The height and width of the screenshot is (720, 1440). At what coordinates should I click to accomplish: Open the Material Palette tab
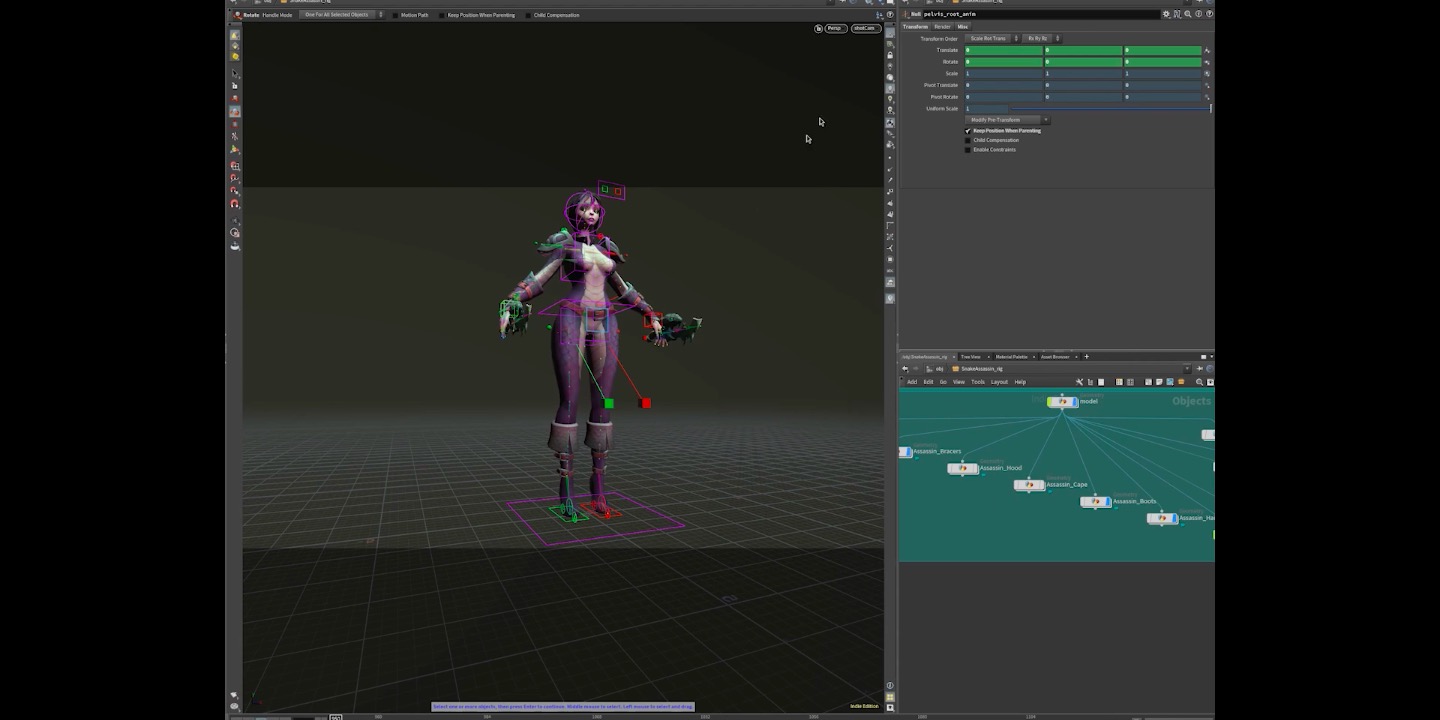tap(1011, 356)
